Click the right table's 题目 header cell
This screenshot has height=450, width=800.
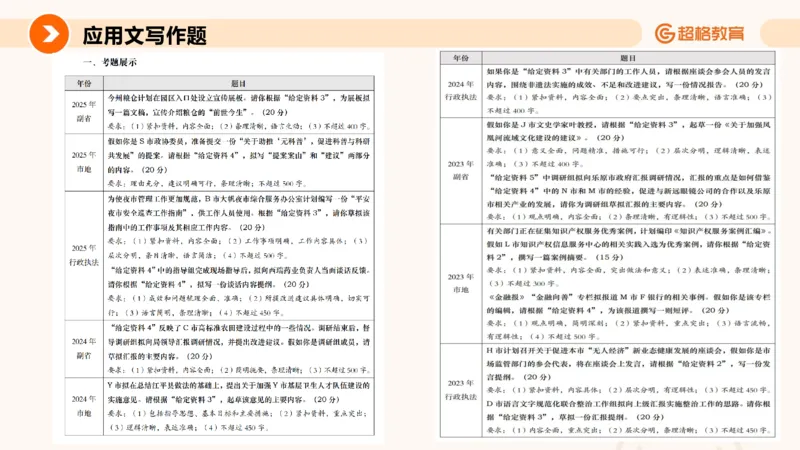[x=629, y=58]
